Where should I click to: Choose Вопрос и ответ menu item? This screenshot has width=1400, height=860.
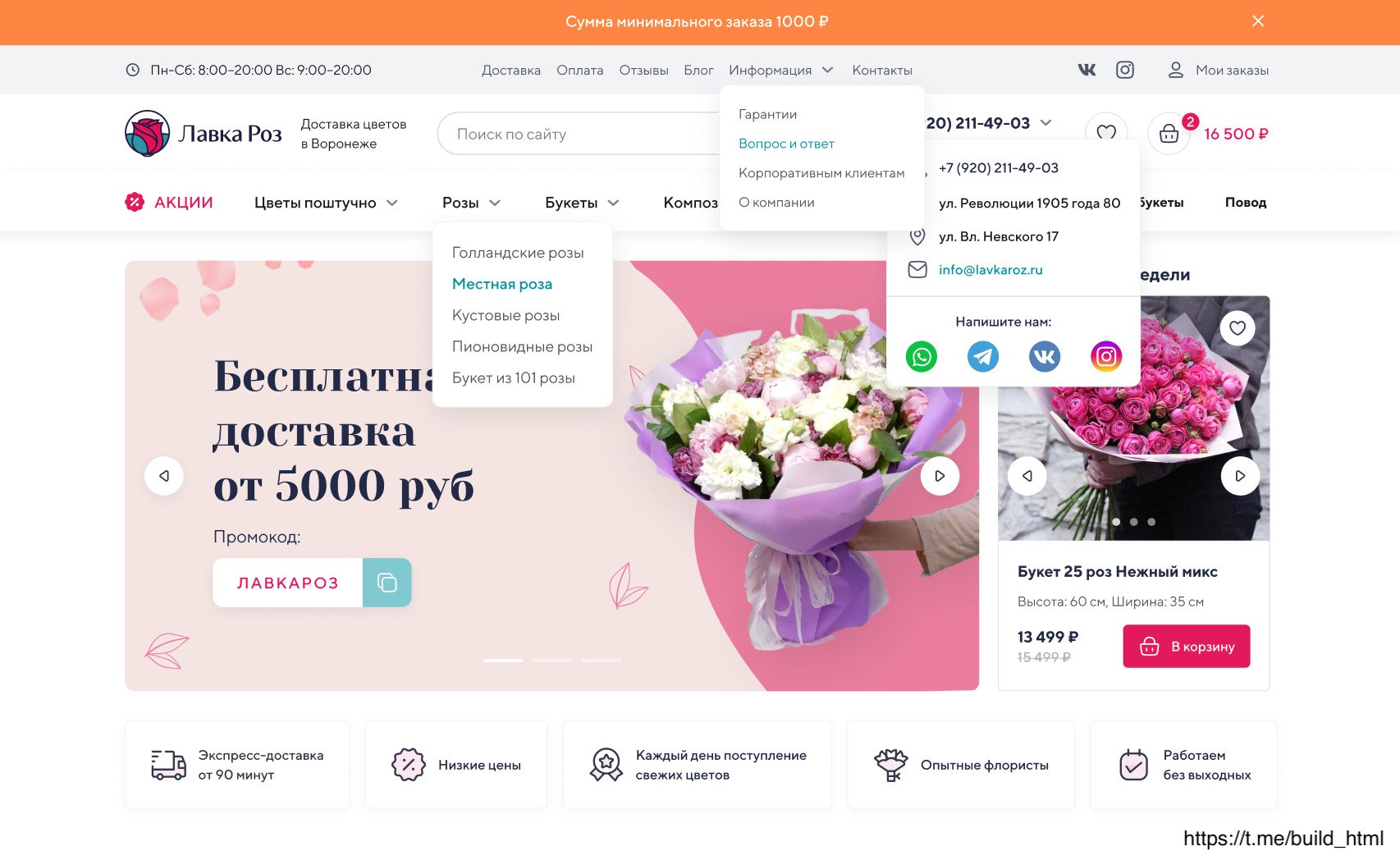click(786, 144)
